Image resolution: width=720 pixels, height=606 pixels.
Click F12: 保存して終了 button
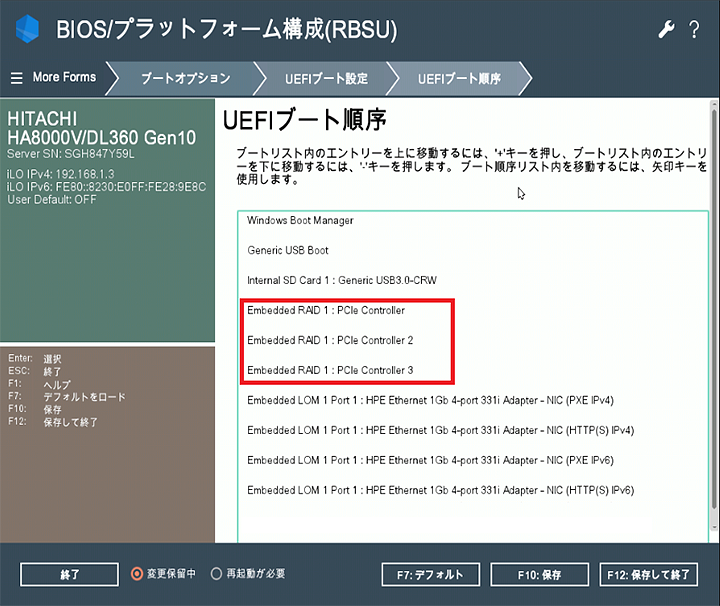click(x=648, y=574)
